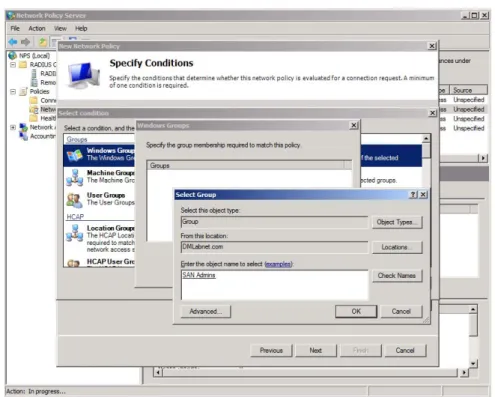Select the Location Groups condition icon
The height and width of the screenshot is (397, 495).
75,232
